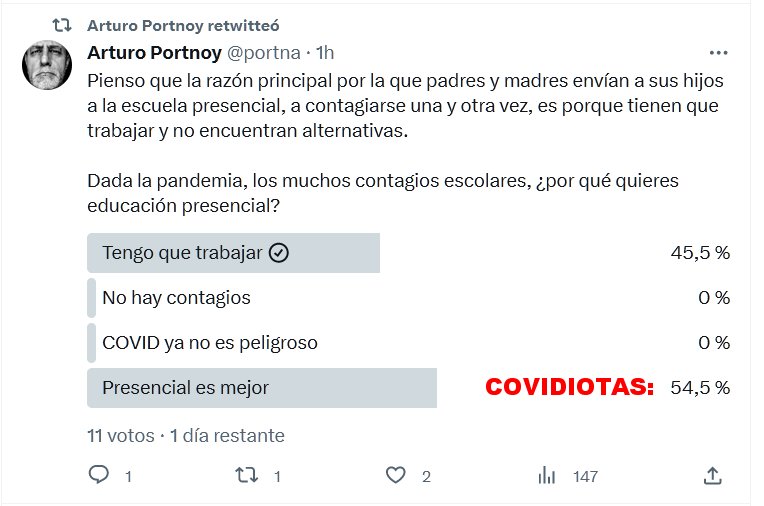Click the '1h' tweet timestamp

tap(324, 52)
